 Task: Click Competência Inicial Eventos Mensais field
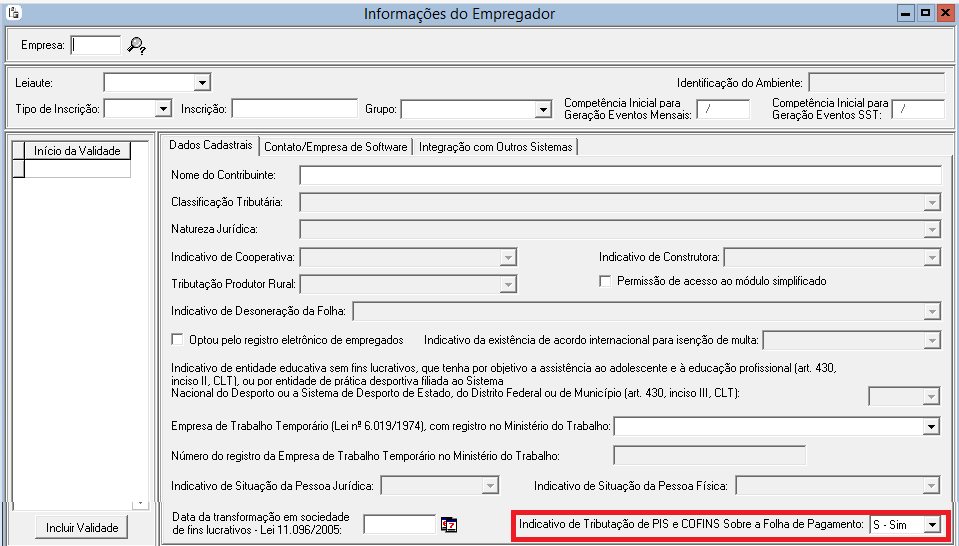(722, 109)
